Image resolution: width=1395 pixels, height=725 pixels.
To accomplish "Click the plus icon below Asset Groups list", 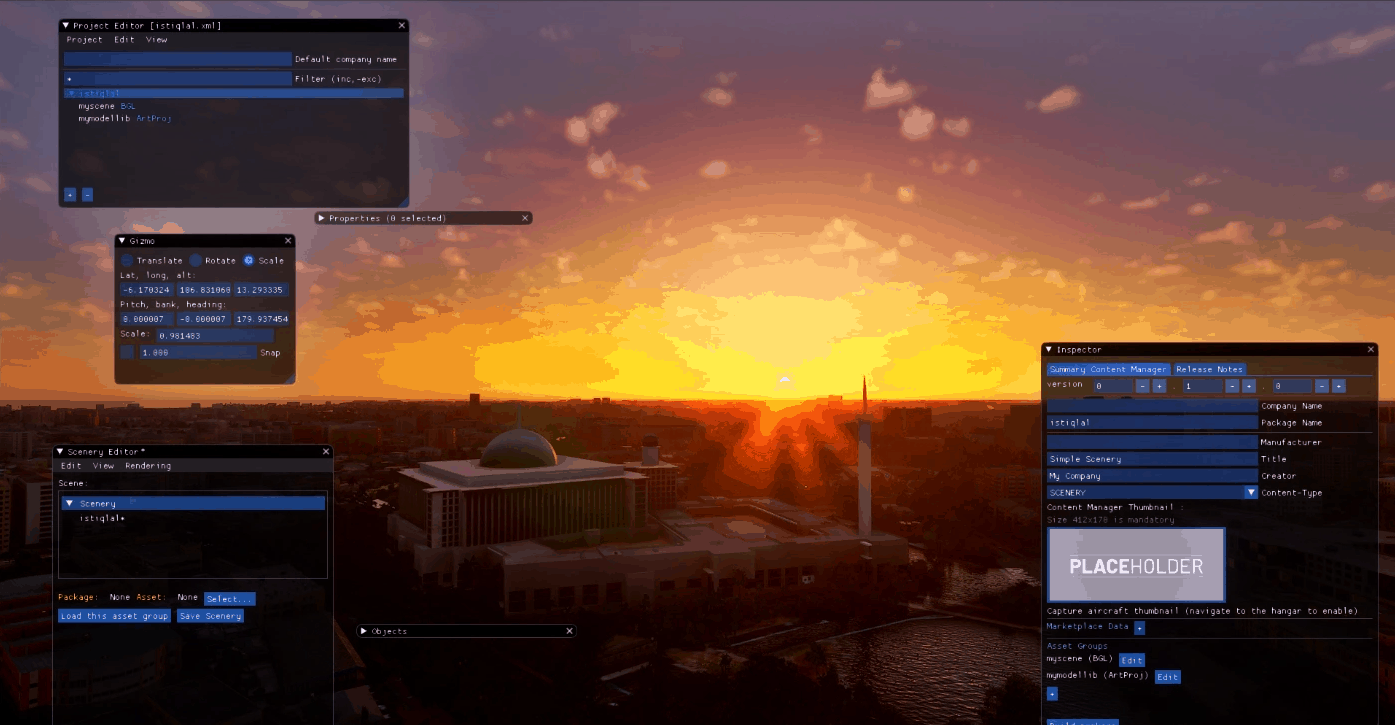I will [x=1052, y=694].
